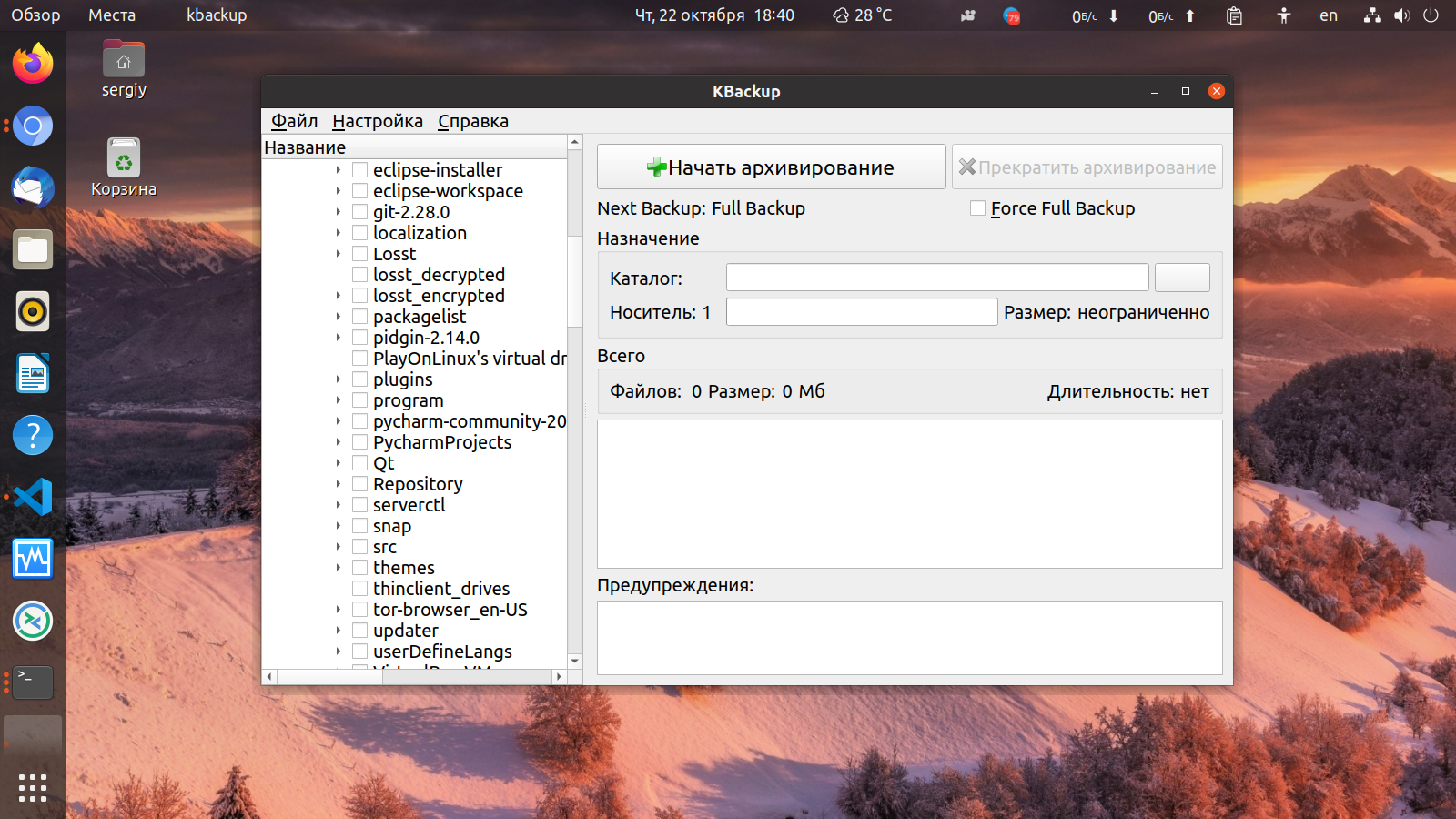Open the Файл menu

[294, 121]
